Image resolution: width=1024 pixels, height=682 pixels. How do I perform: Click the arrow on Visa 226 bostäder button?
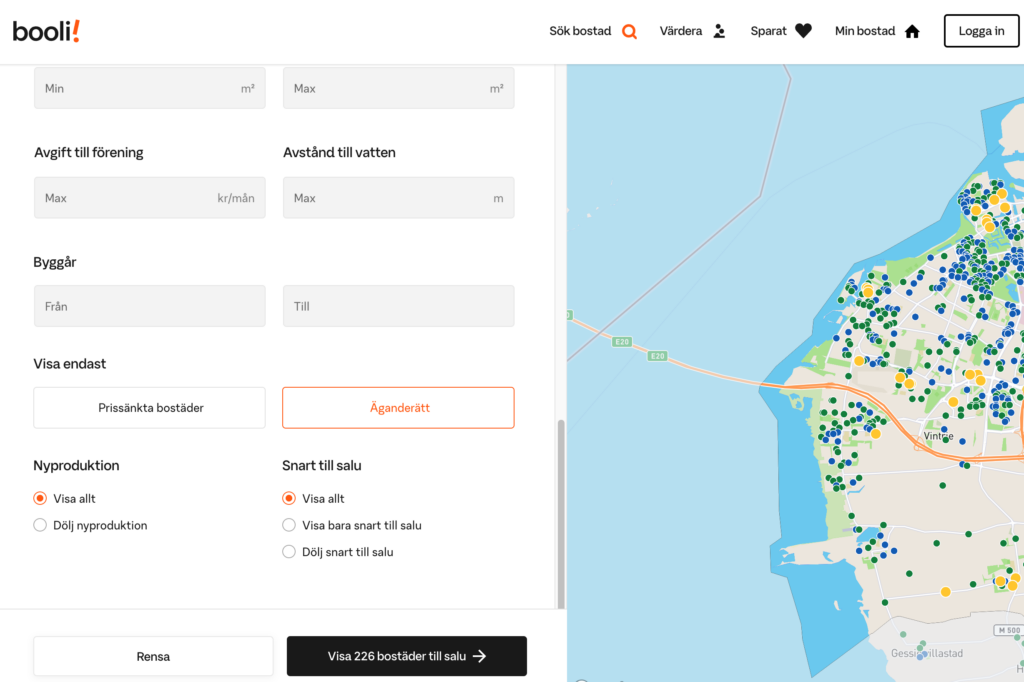click(x=480, y=656)
